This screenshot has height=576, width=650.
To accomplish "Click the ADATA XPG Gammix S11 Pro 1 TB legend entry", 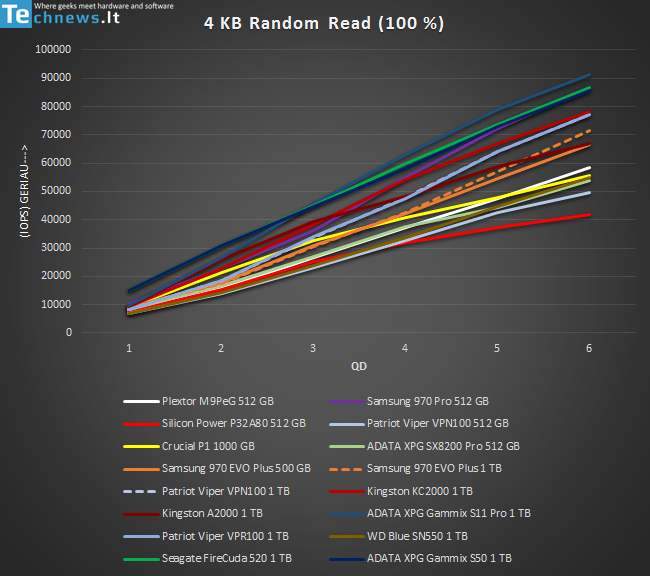I will [430, 513].
